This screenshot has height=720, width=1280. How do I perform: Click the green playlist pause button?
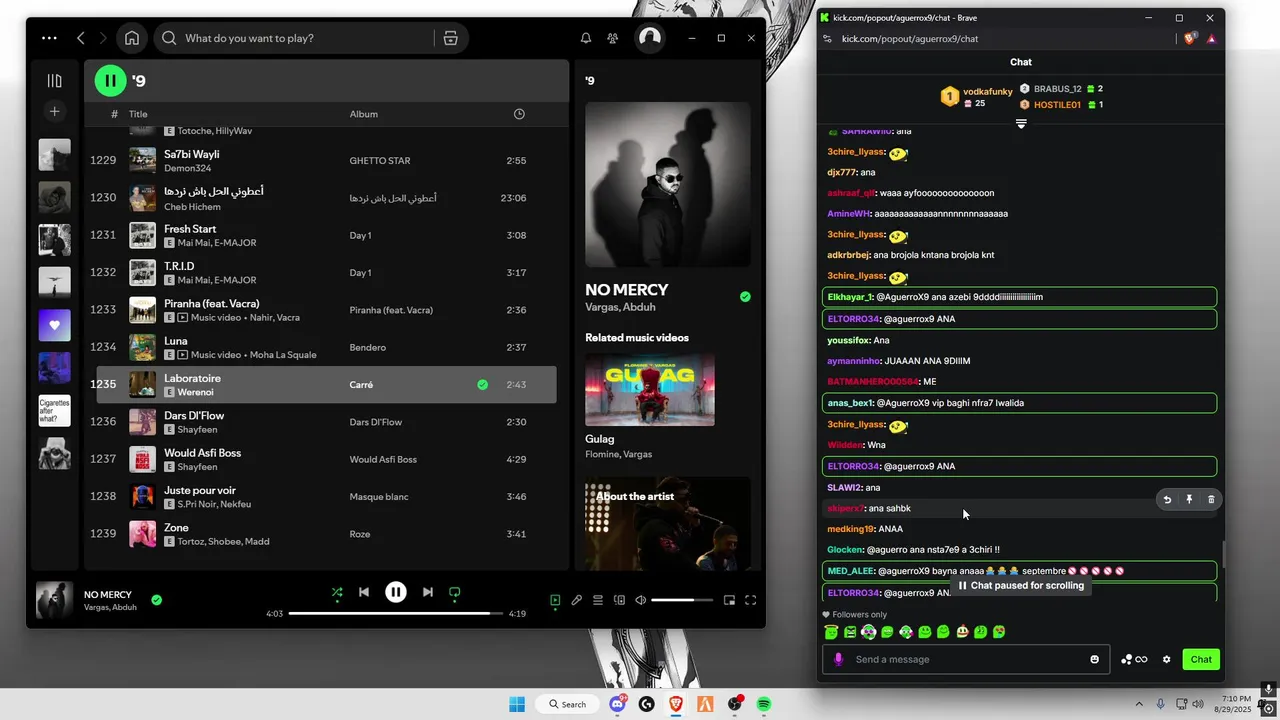coord(111,81)
